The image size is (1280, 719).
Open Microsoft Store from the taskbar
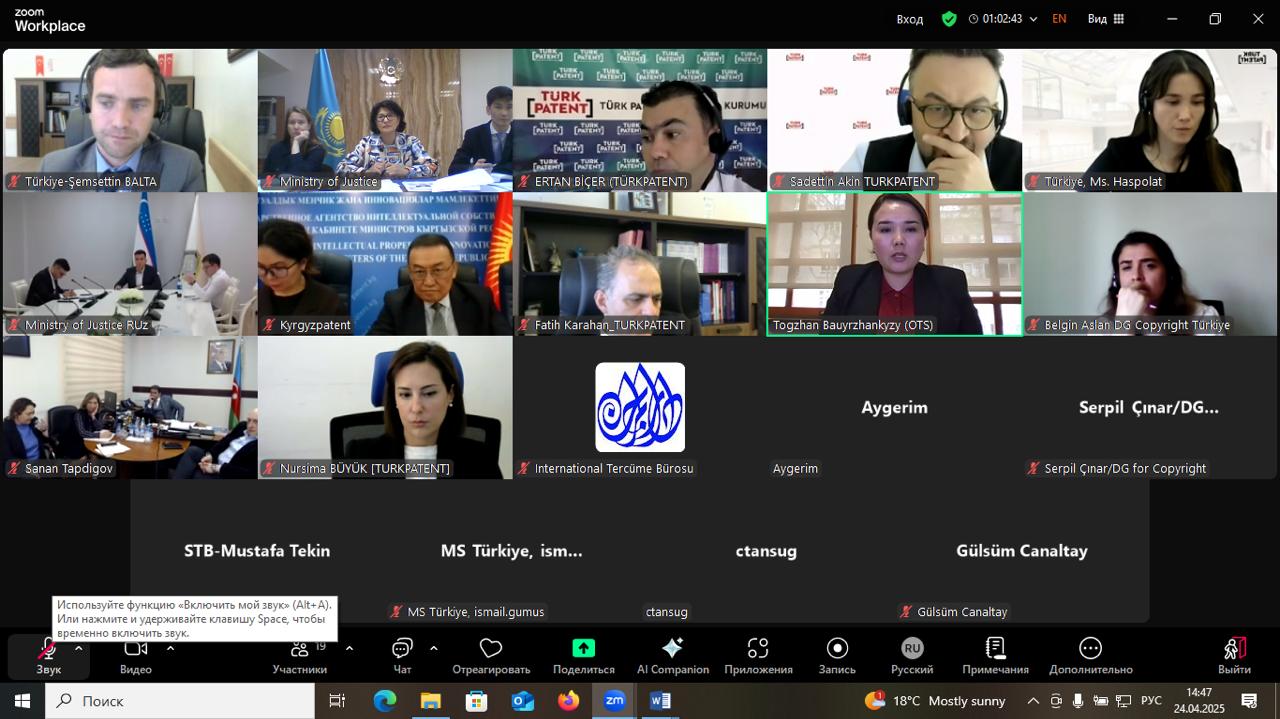click(476, 701)
